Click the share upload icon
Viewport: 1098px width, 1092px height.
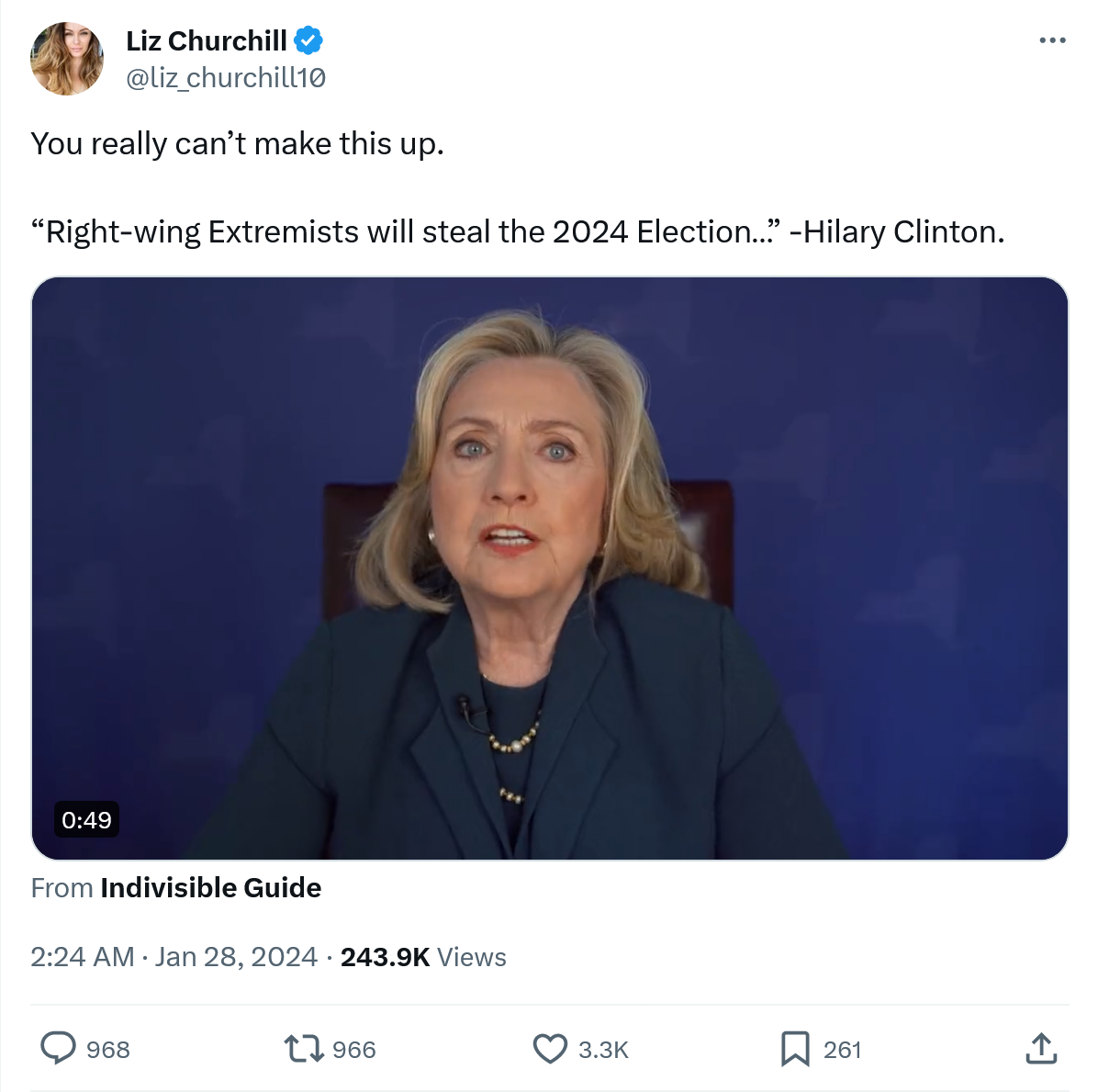[1040, 1048]
